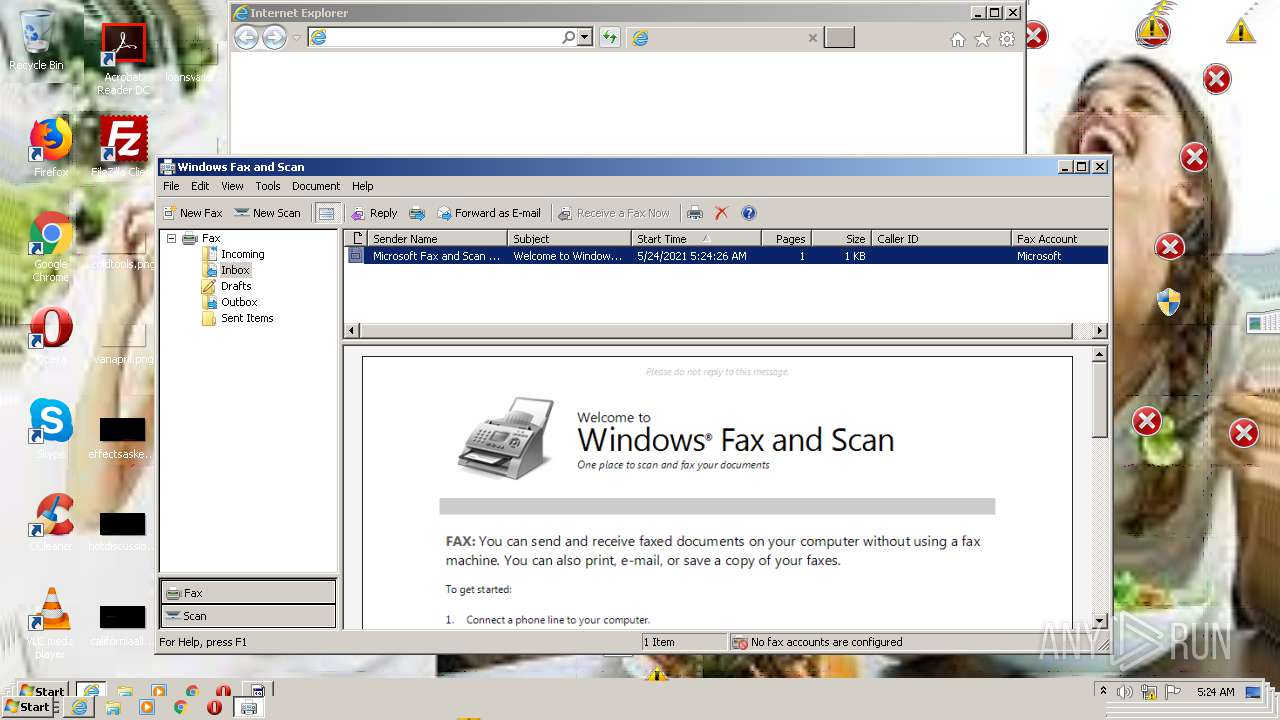Select the Firefox desktop icon
This screenshot has width=1280, height=720.
coord(51,147)
